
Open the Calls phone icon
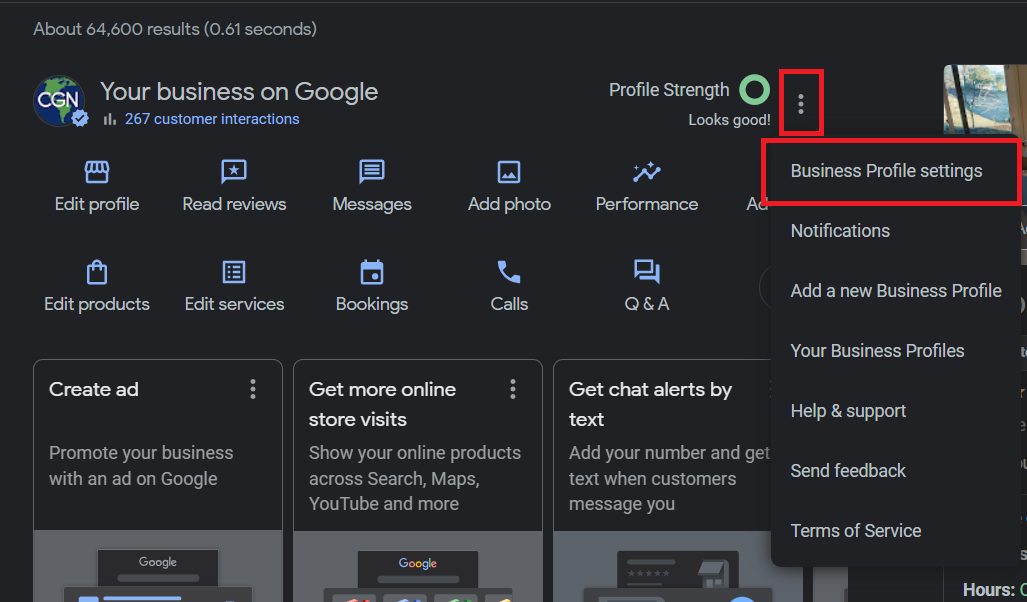tap(509, 272)
